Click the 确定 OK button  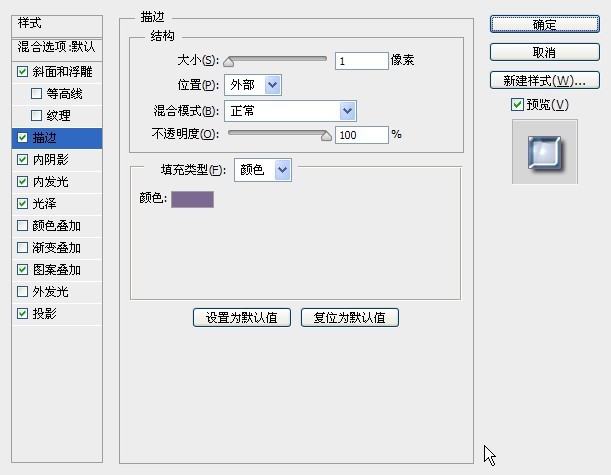(x=544, y=24)
